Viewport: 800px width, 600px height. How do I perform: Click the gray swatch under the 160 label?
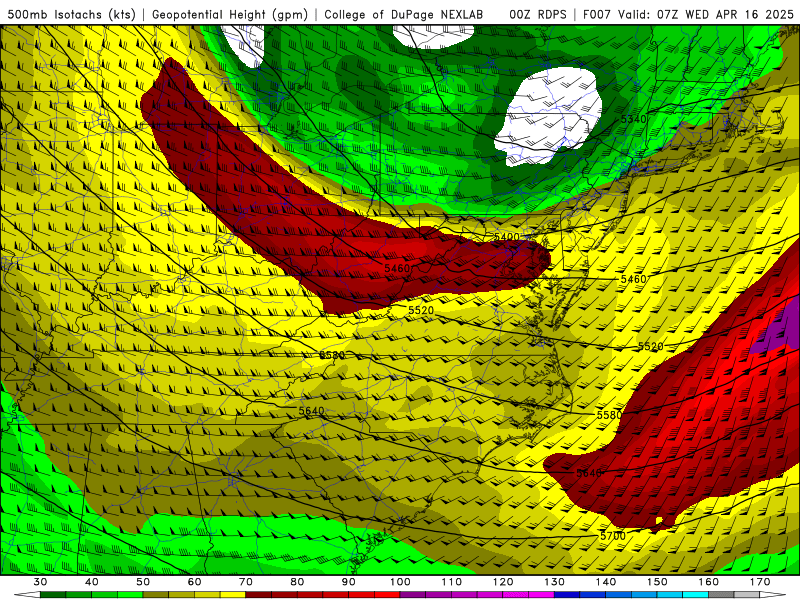pos(721,595)
